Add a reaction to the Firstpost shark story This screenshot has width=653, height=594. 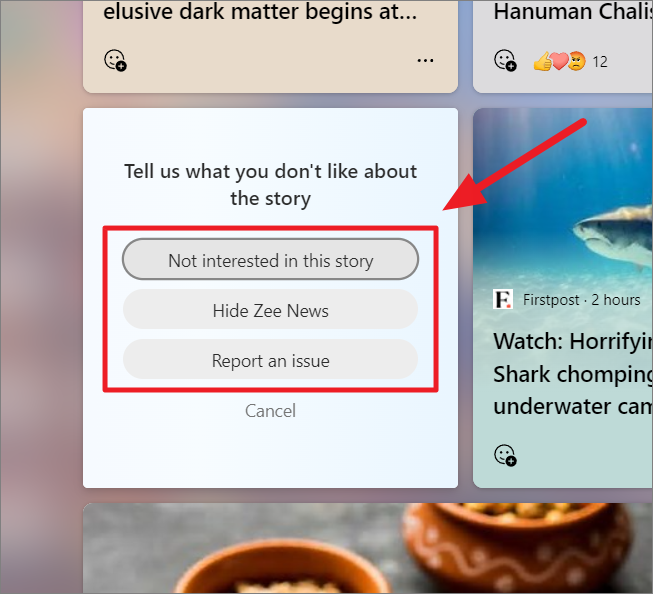coord(505,455)
